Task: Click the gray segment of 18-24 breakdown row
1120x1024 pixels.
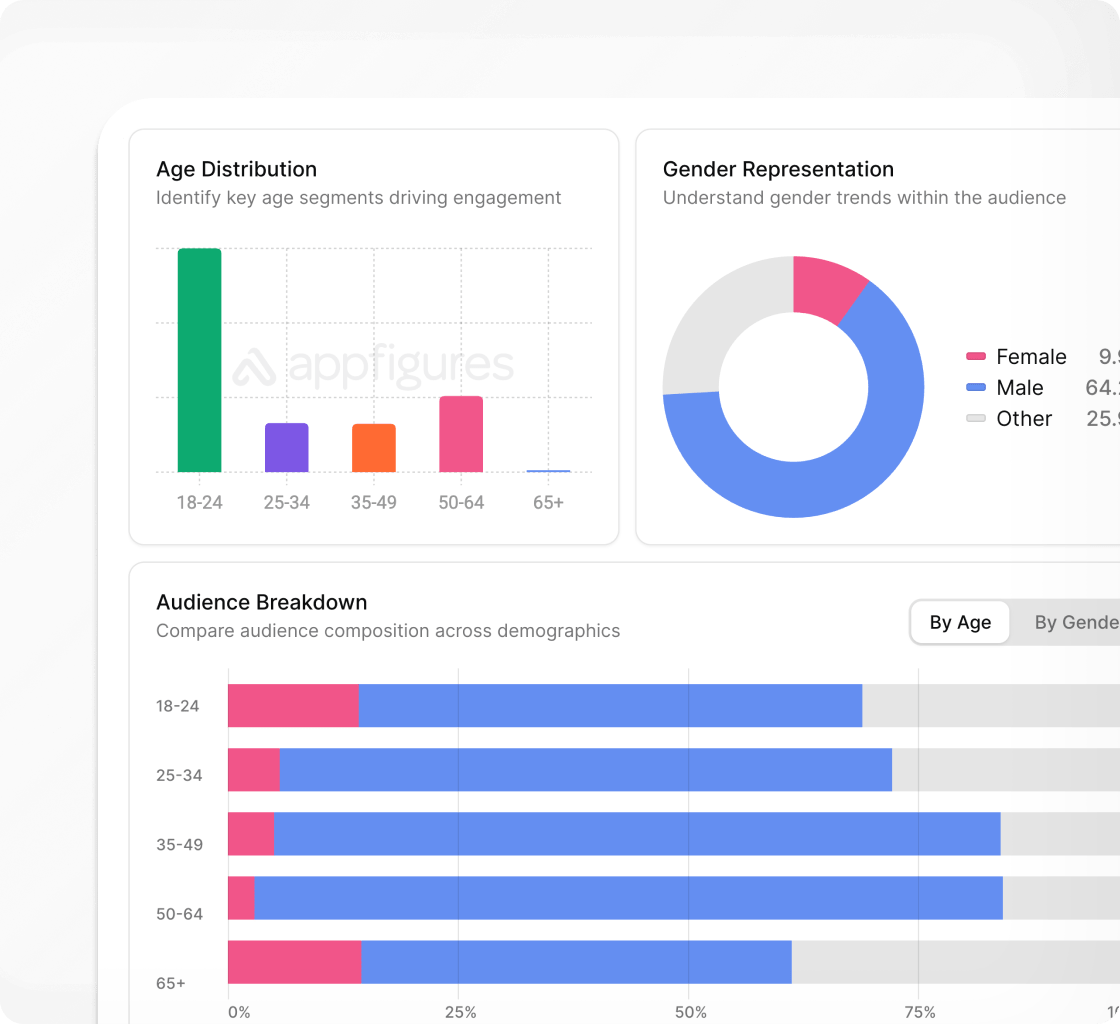Action: (x=991, y=706)
